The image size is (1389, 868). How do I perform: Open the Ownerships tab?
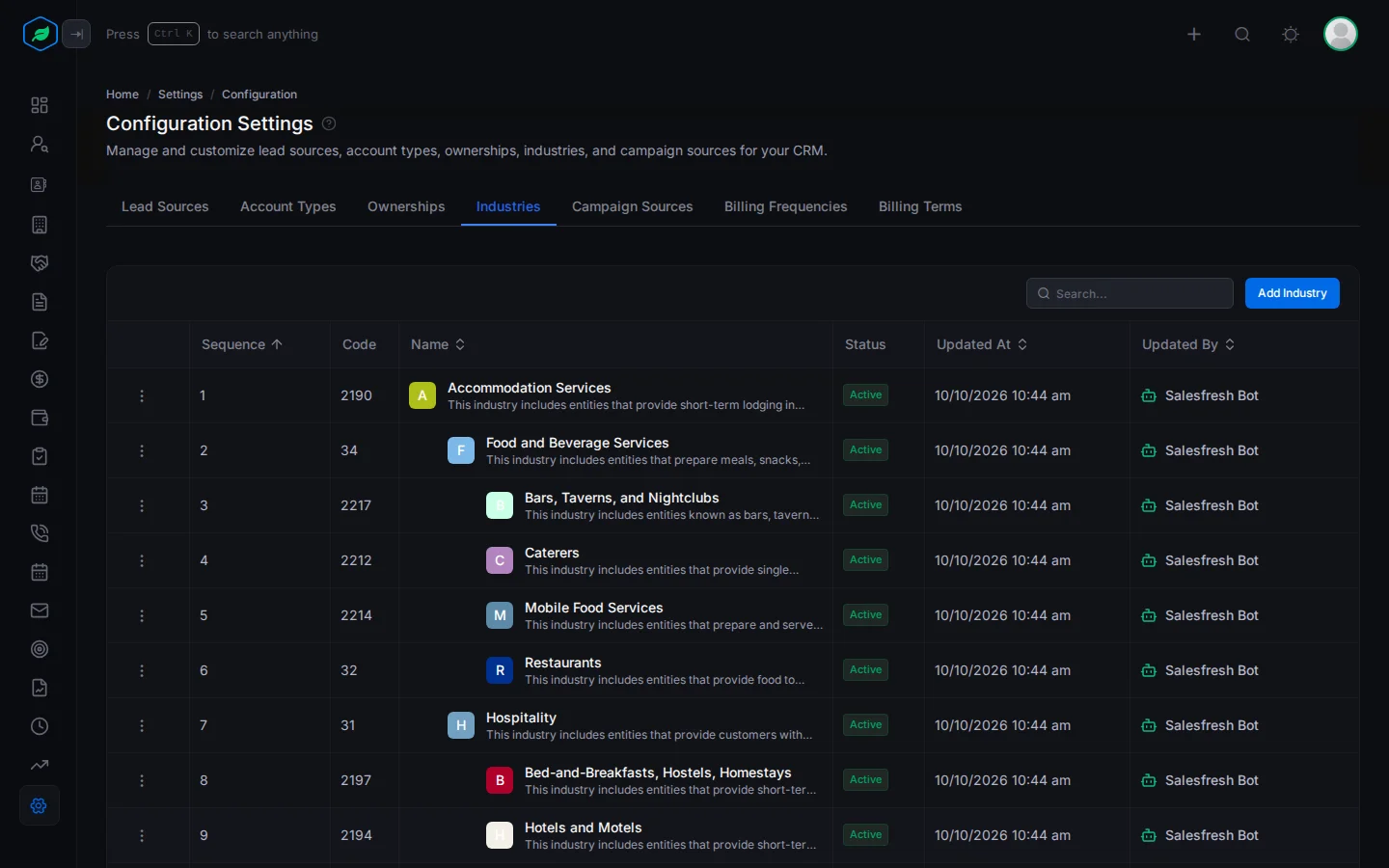(406, 206)
